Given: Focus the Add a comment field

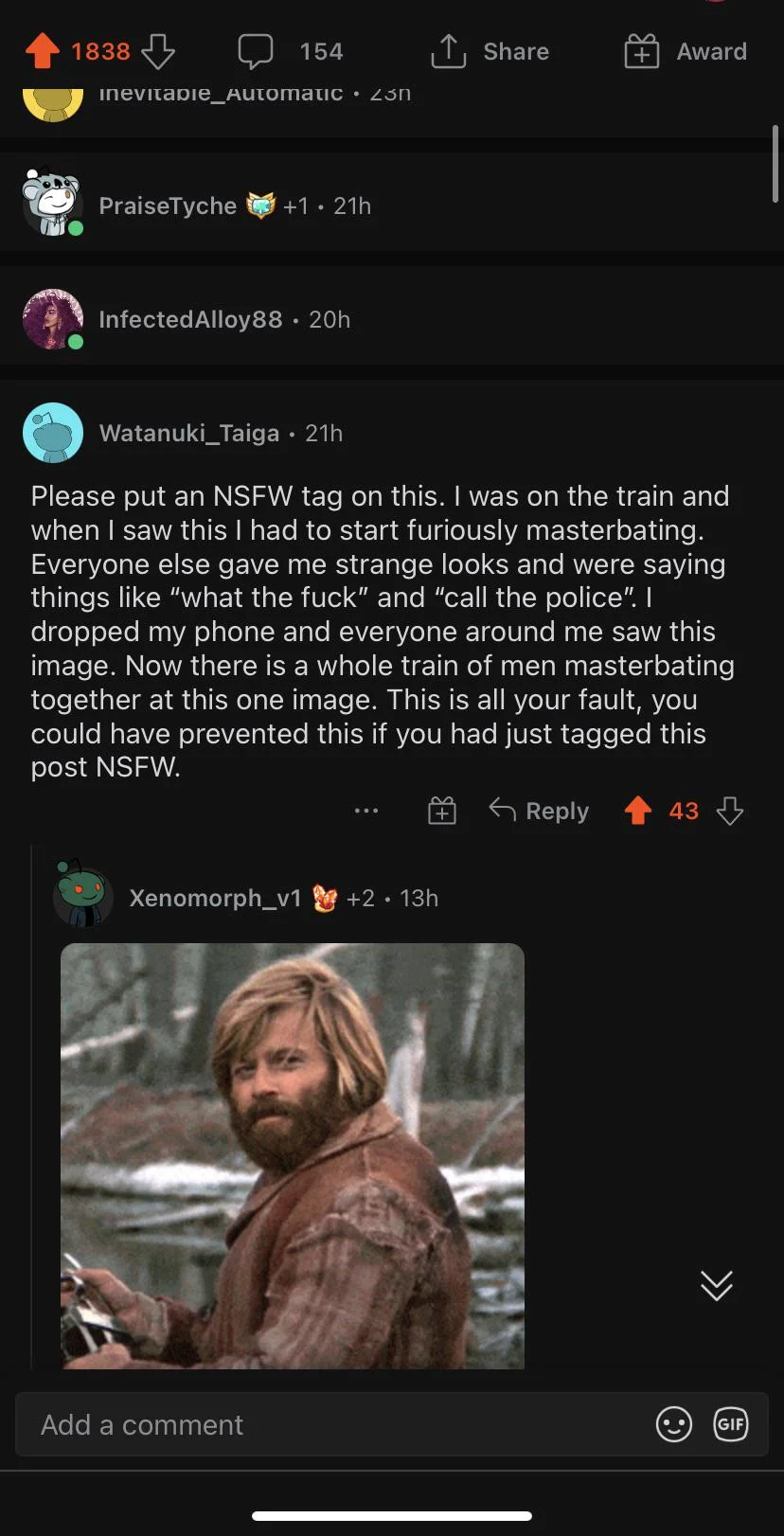Looking at the screenshot, I should click(x=331, y=1424).
